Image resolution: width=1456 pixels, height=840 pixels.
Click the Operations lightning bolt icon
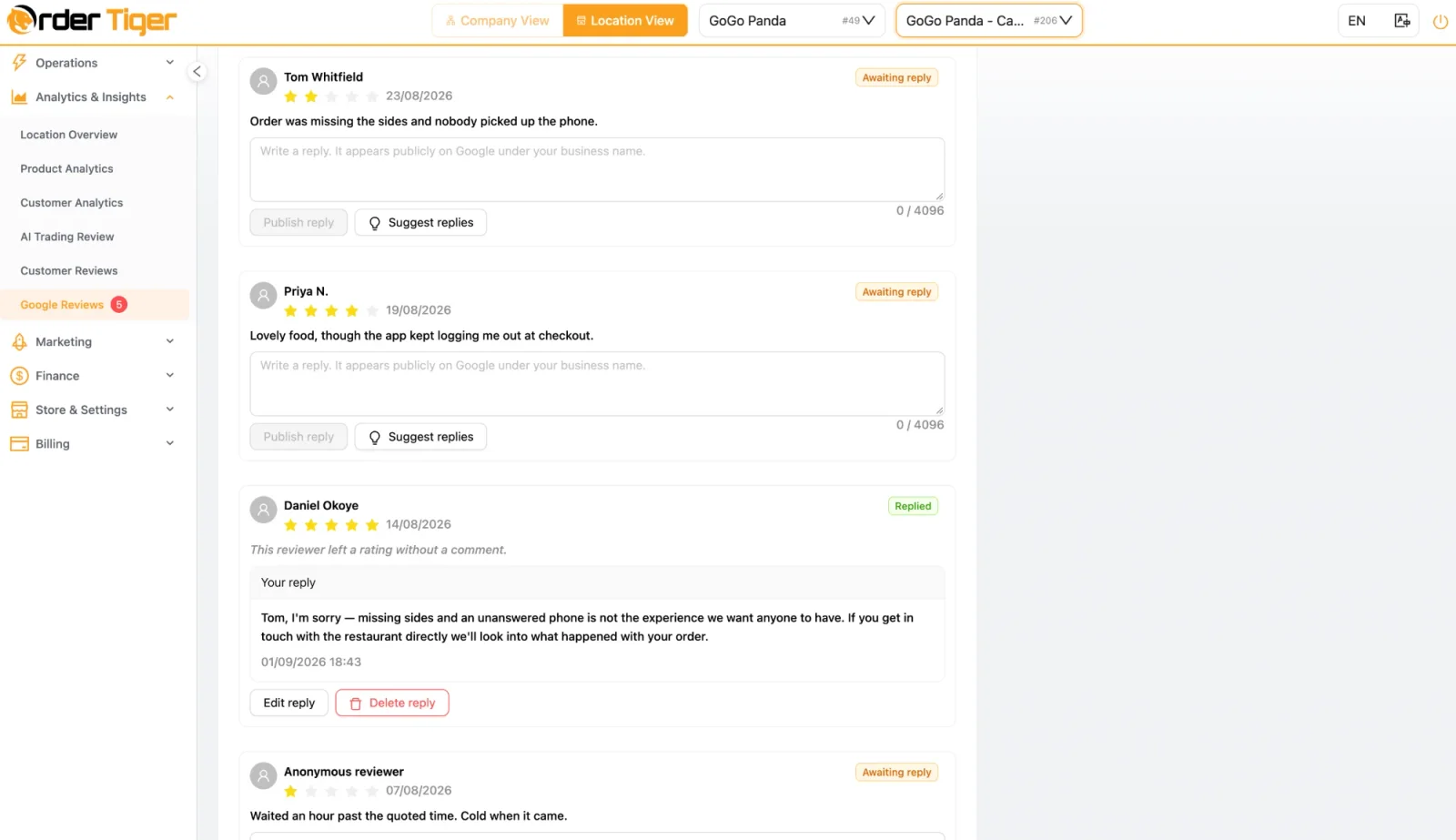pyautogui.click(x=19, y=63)
